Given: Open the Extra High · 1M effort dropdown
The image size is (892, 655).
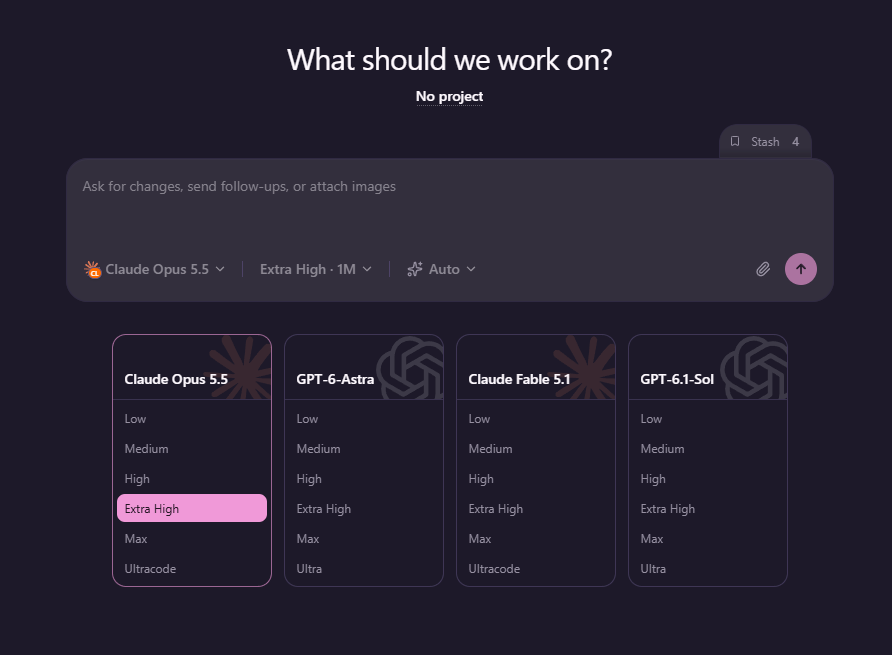Looking at the screenshot, I should click(316, 269).
